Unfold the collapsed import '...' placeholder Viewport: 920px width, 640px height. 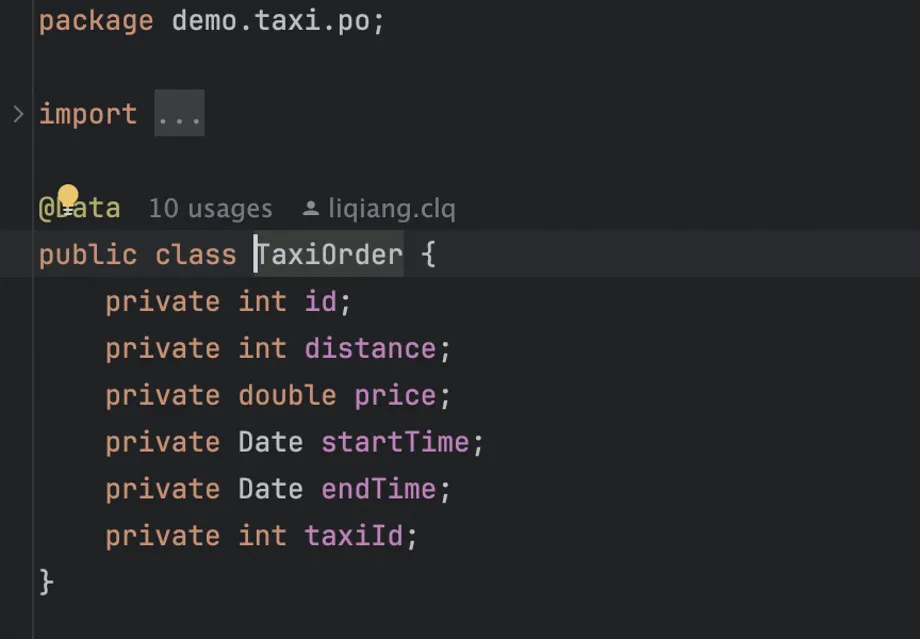tap(179, 113)
